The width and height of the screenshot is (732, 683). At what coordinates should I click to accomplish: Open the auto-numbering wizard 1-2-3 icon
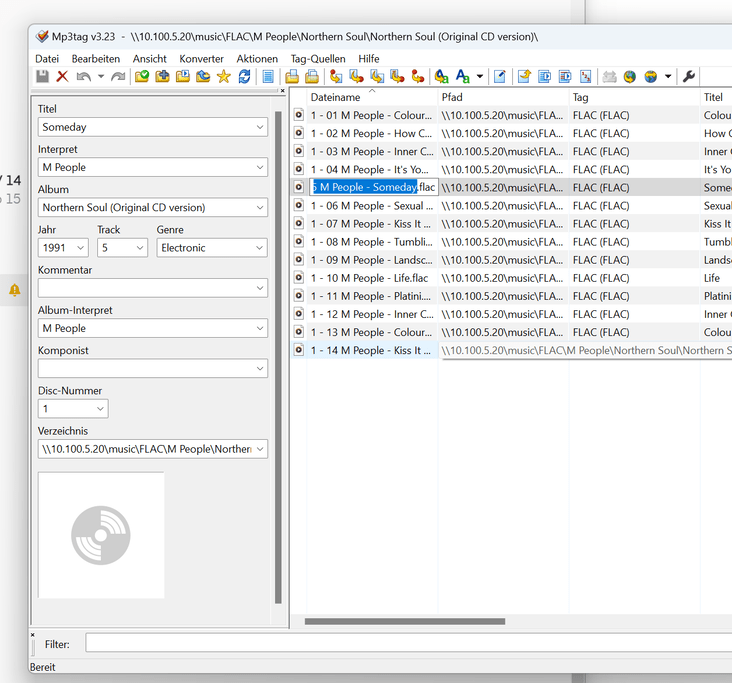(585, 76)
